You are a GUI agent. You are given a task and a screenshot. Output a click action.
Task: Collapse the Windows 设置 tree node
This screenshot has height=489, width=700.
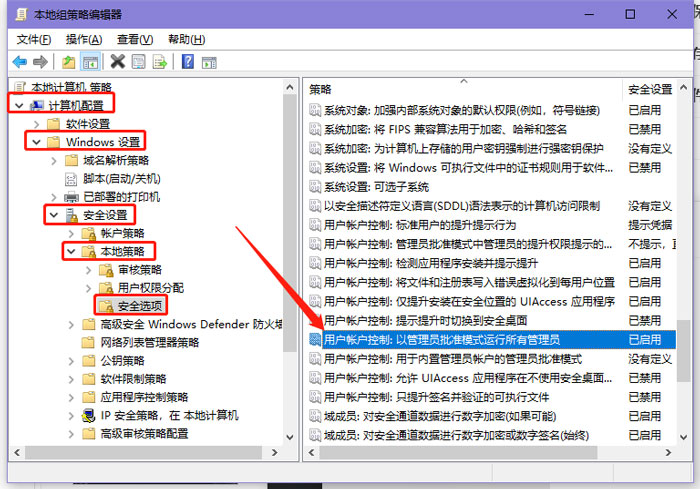pyautogui.click(x=36, y=142)
